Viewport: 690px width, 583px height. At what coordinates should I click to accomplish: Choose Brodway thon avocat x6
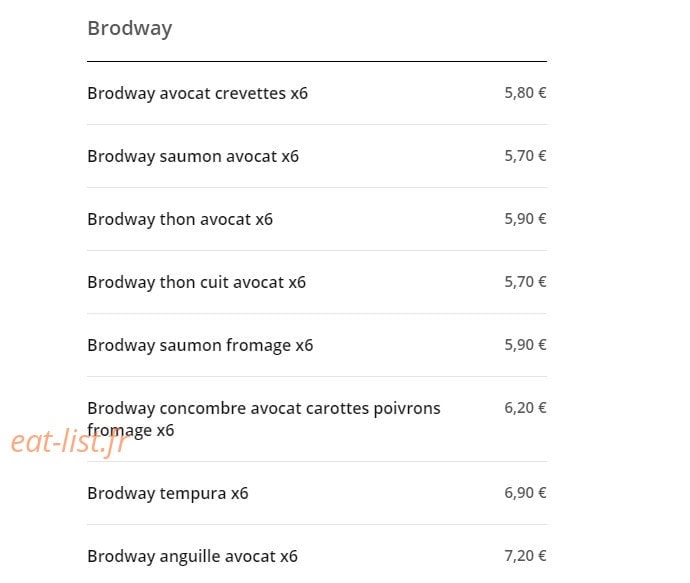click(180, 219)
